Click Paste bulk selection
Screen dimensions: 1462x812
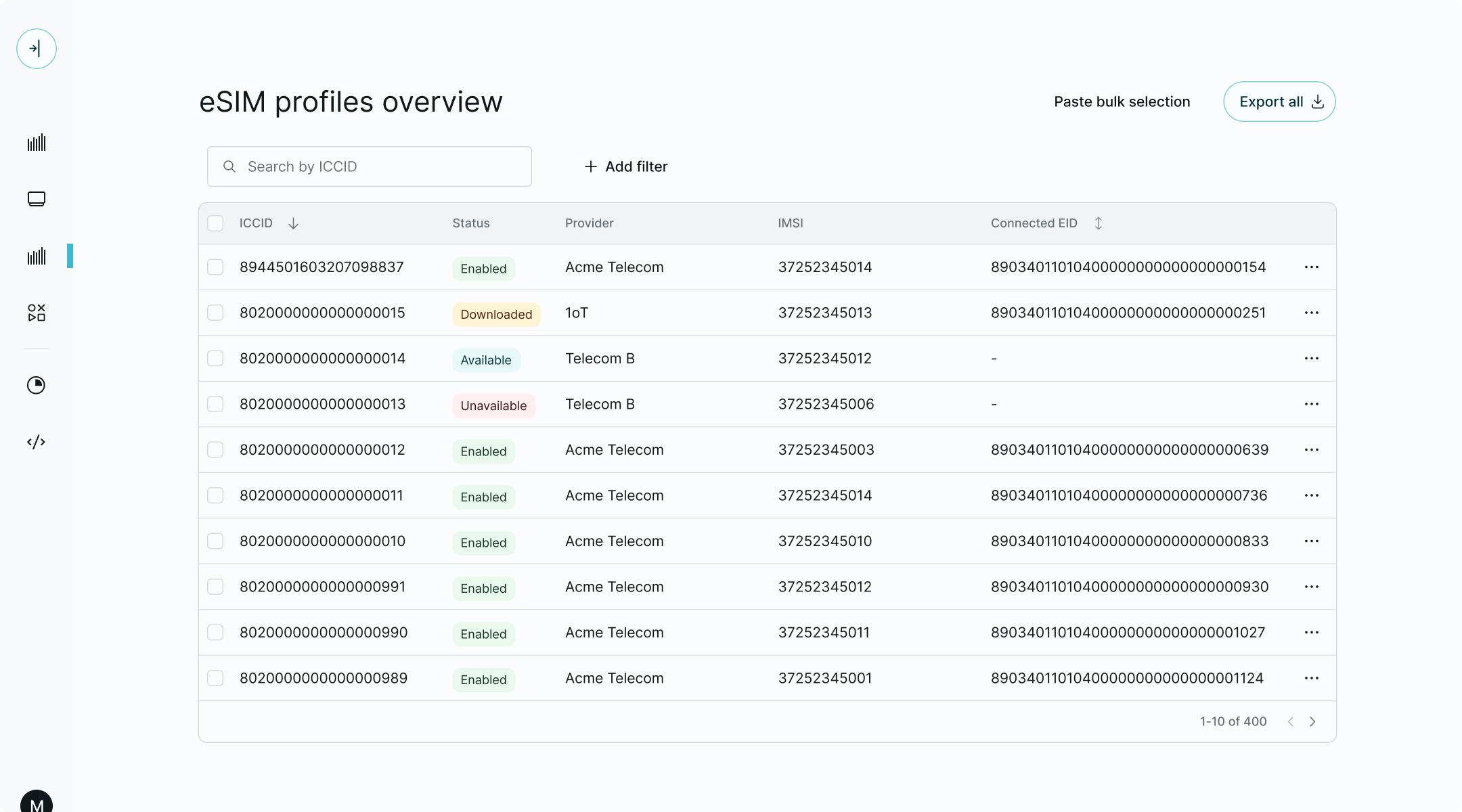point(1122,101)
